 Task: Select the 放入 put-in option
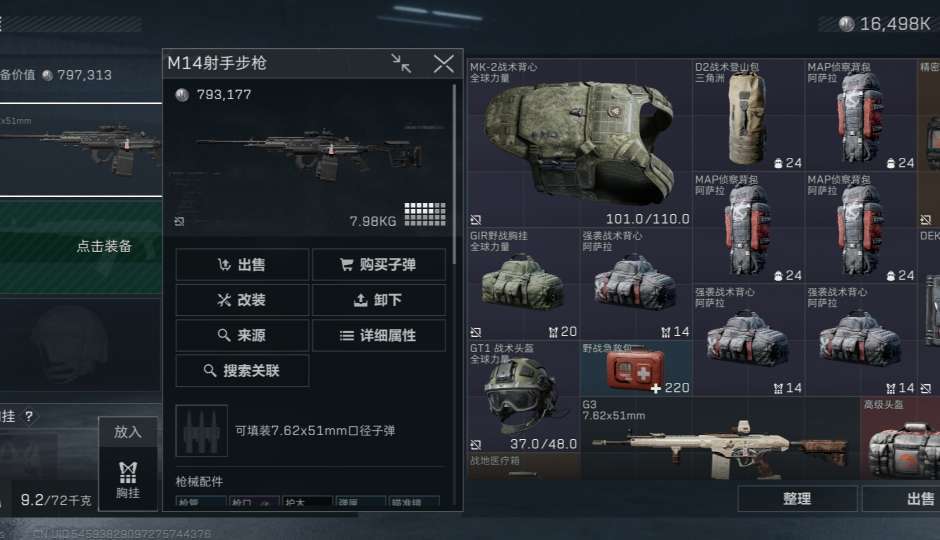[128, 432]
